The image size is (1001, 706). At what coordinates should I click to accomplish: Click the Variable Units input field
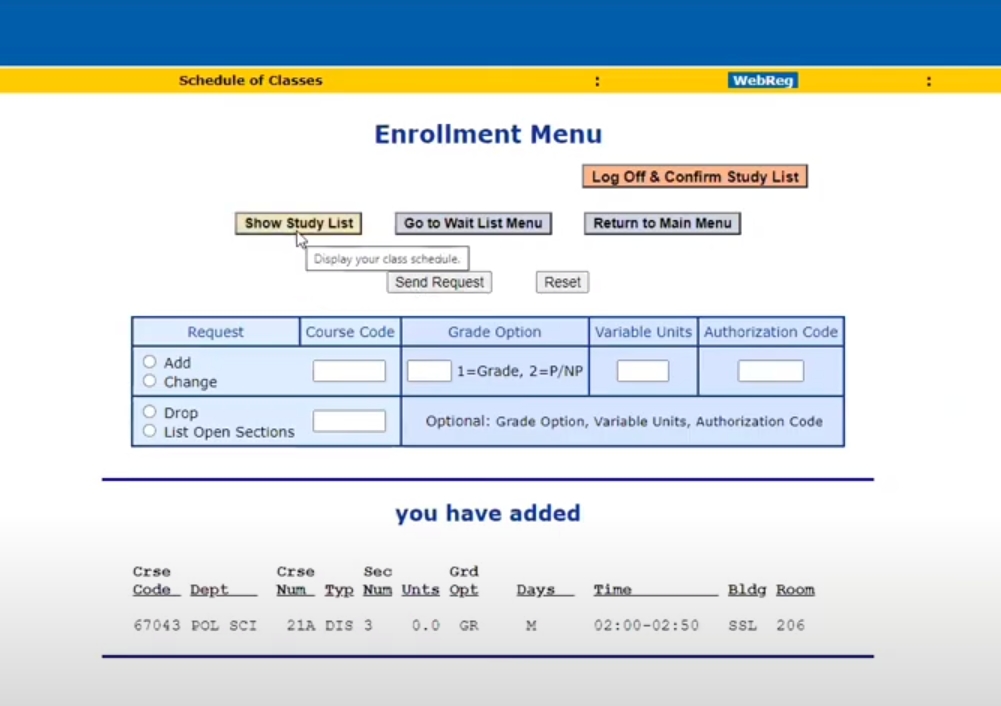[643, 371]
